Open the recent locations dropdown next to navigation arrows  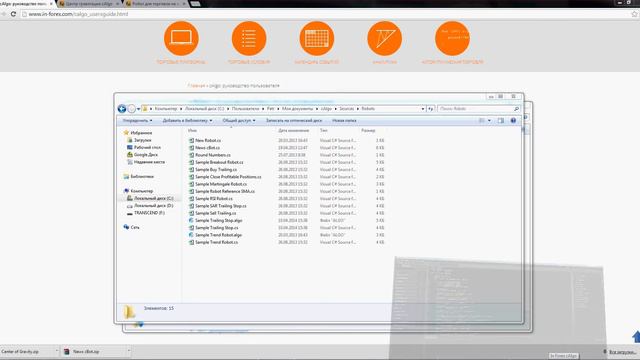[138, 109]
